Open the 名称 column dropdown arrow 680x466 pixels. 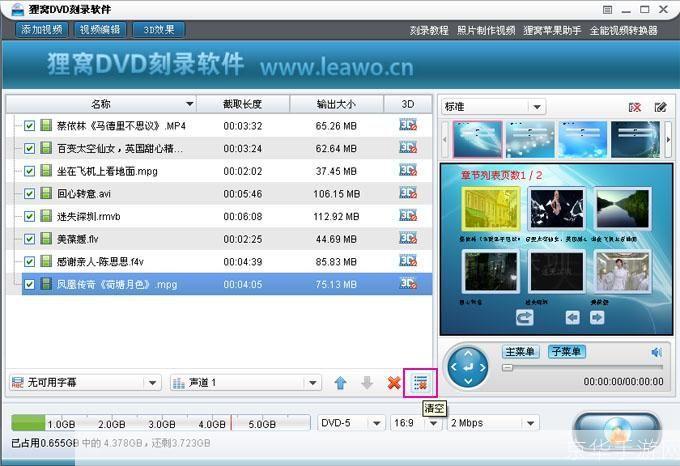[x=190, y=104]
